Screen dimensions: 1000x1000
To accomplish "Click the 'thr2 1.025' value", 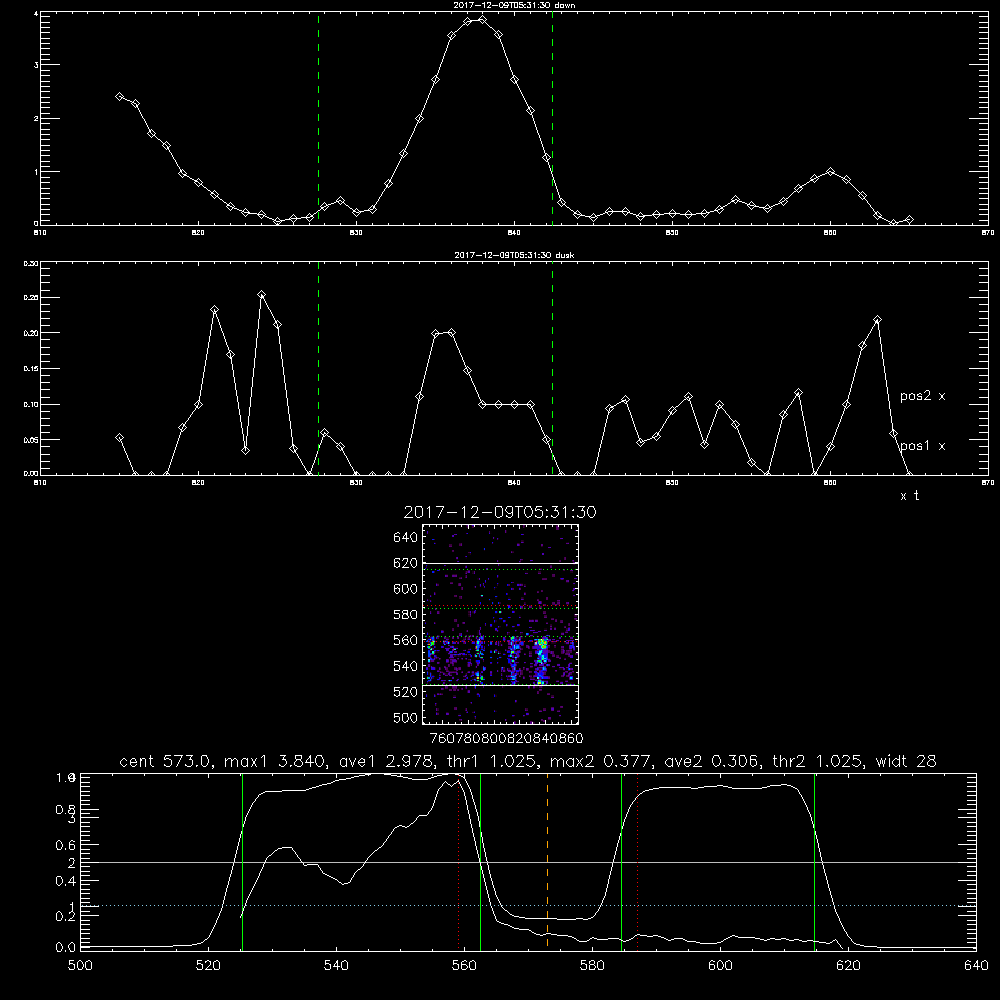I will (818, 761).
